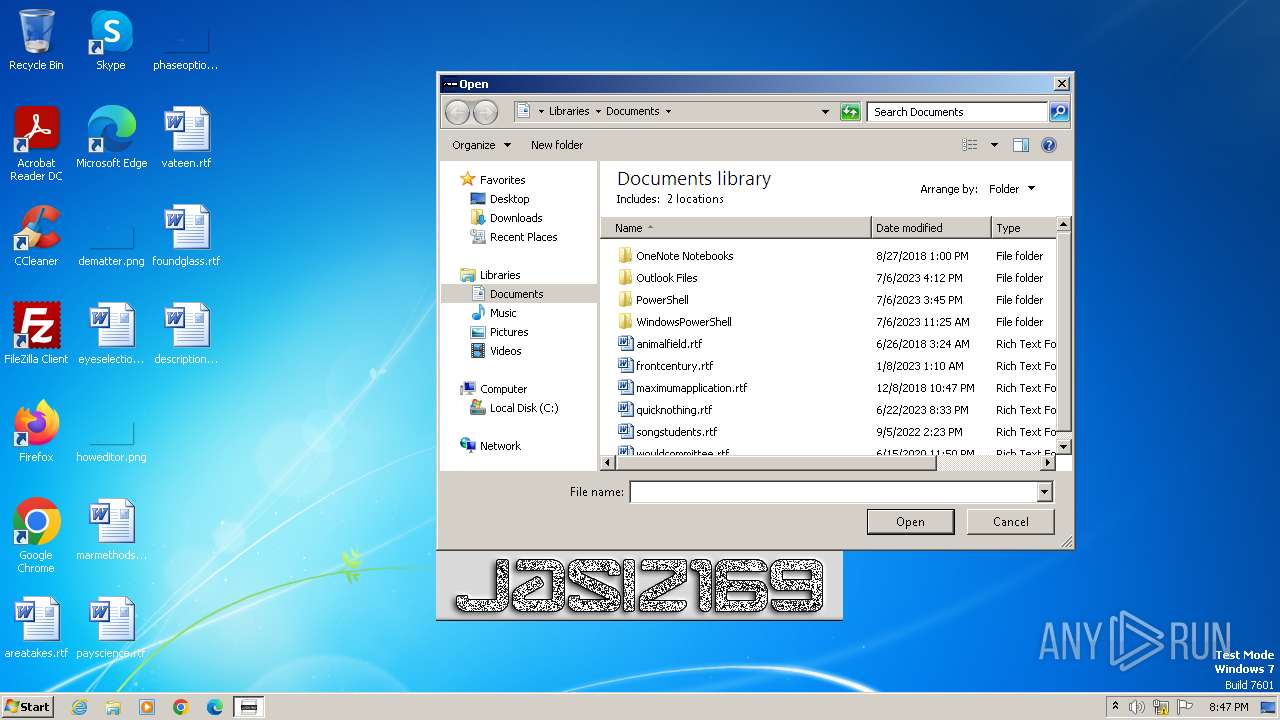1280x720 pixels.
Task: Expand the address bar history dropdown
Action: [825, 112]
